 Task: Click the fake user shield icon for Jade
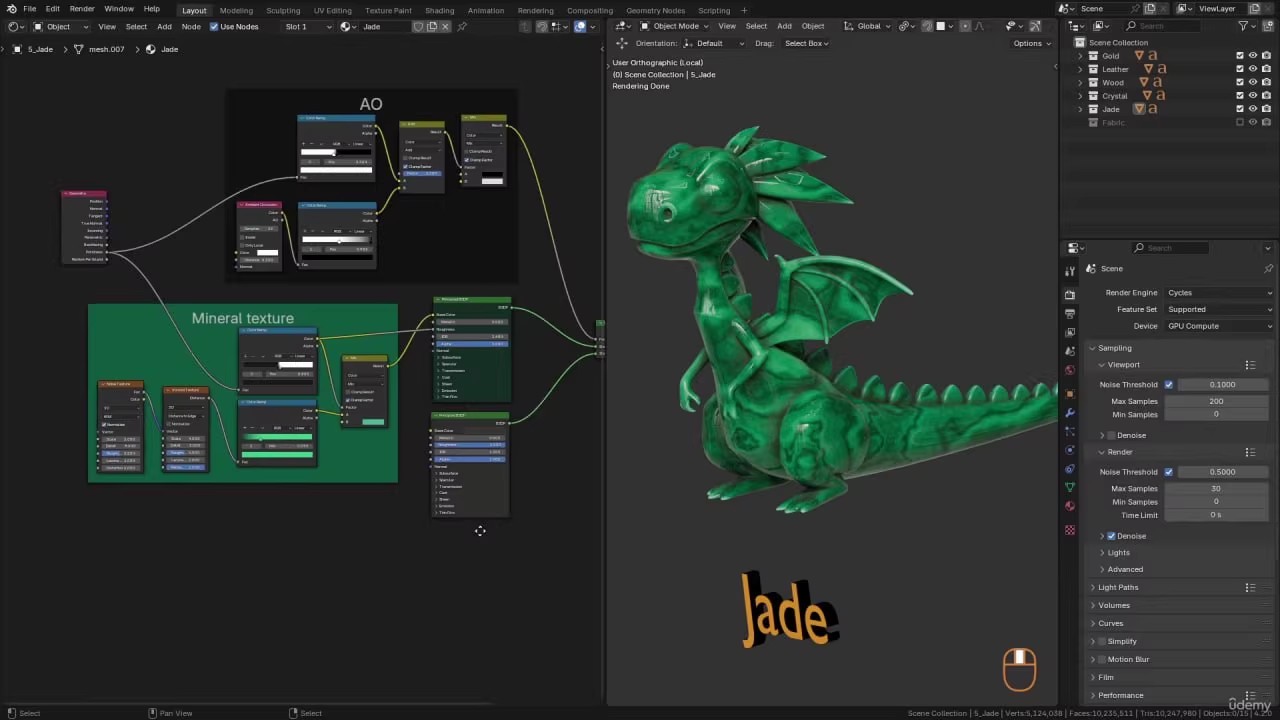click(x=417, y=27)
